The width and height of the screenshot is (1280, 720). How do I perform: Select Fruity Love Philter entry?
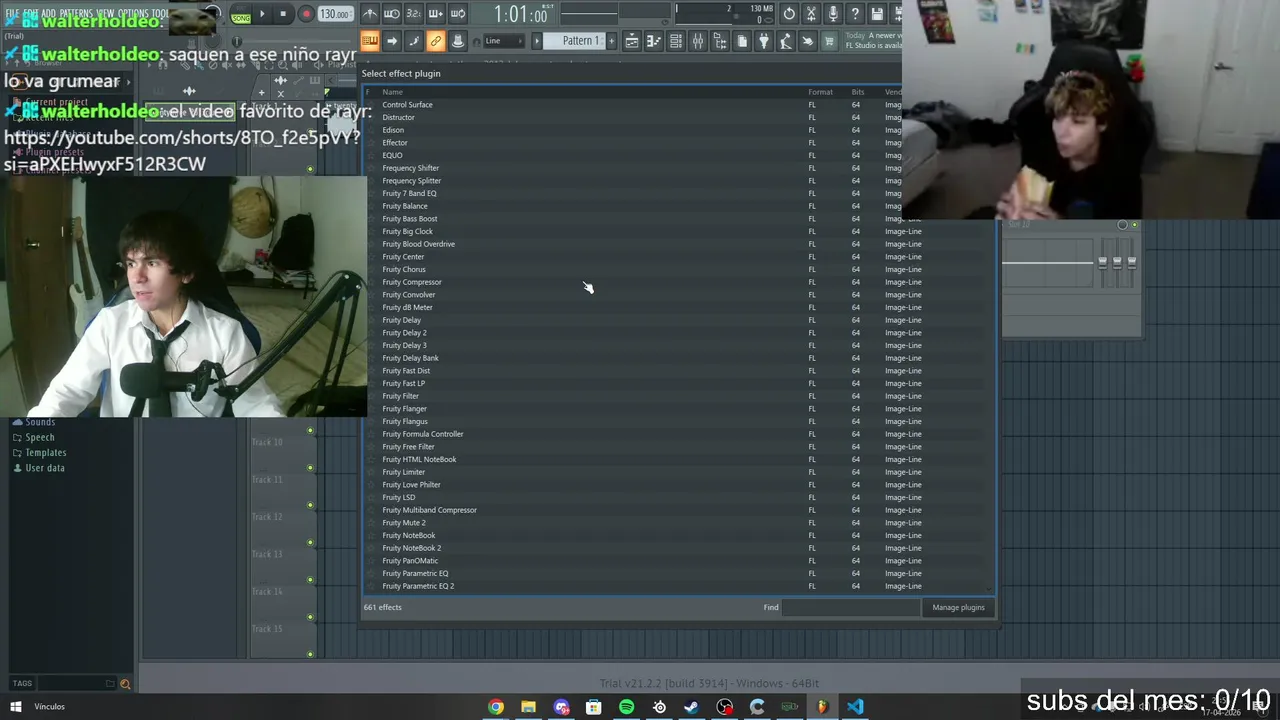coord(677,485)
